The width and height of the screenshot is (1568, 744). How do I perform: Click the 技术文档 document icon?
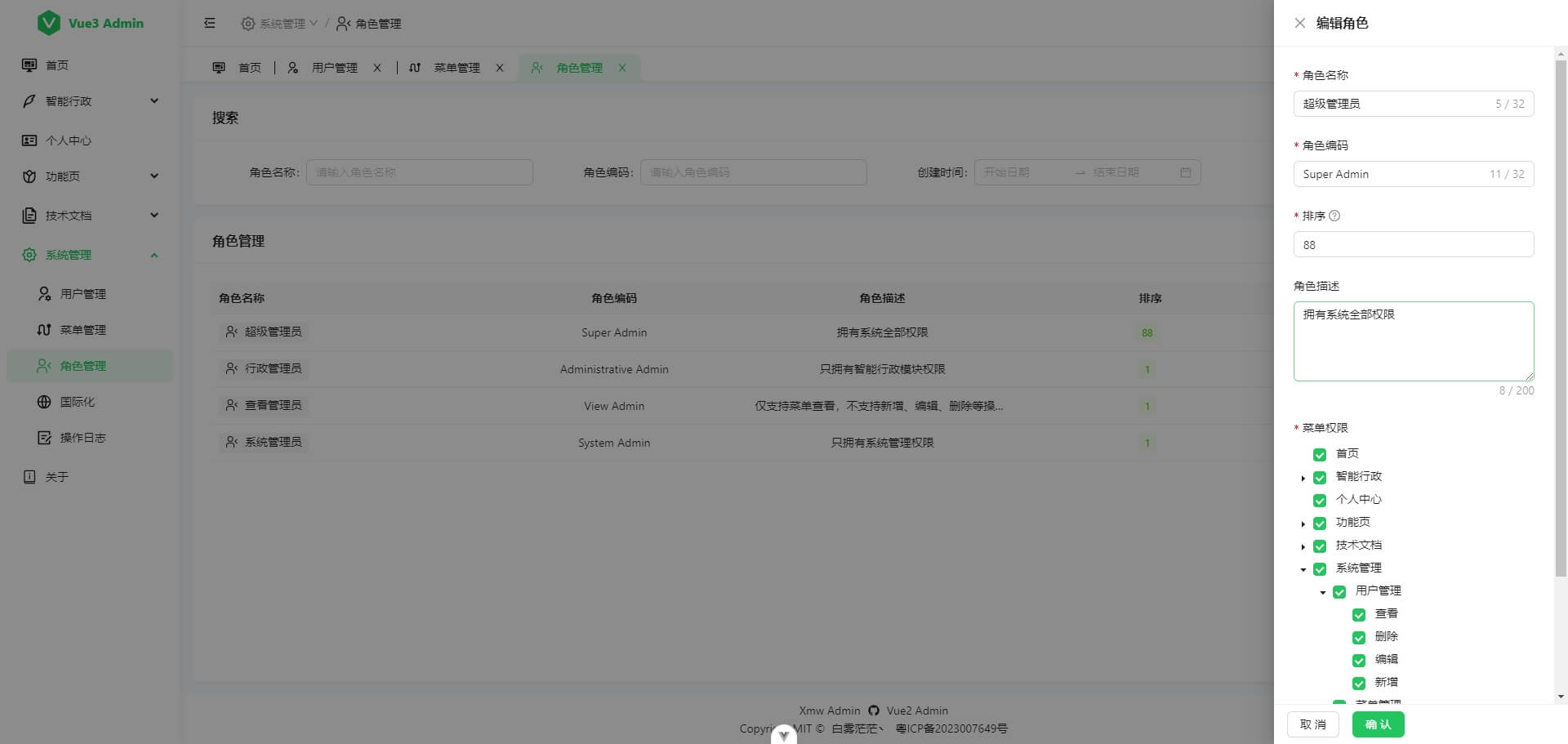coord(29,216)
